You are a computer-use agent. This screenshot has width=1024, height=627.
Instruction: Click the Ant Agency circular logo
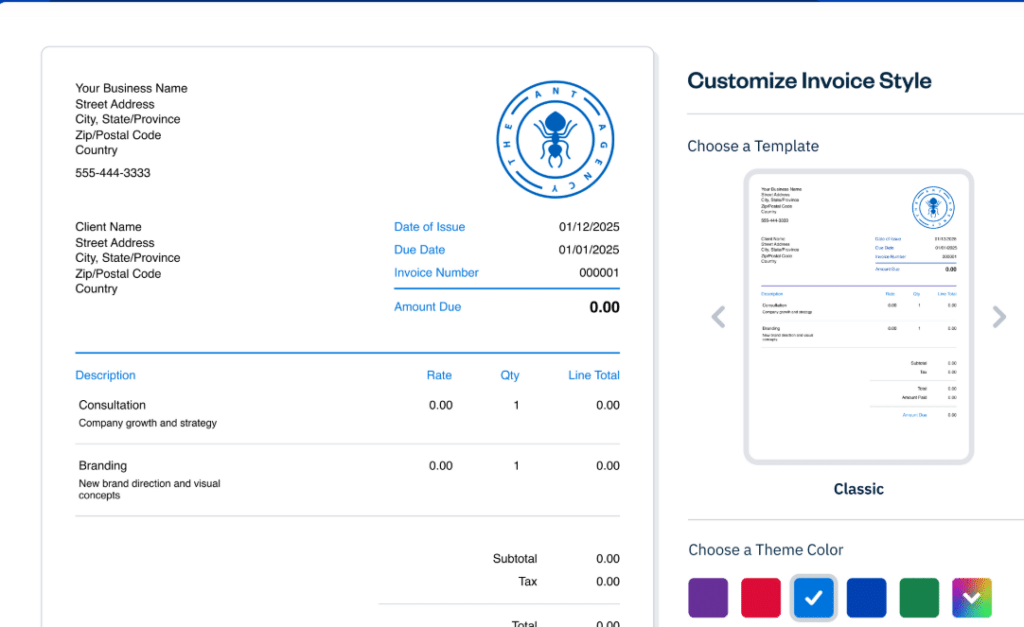556,138
